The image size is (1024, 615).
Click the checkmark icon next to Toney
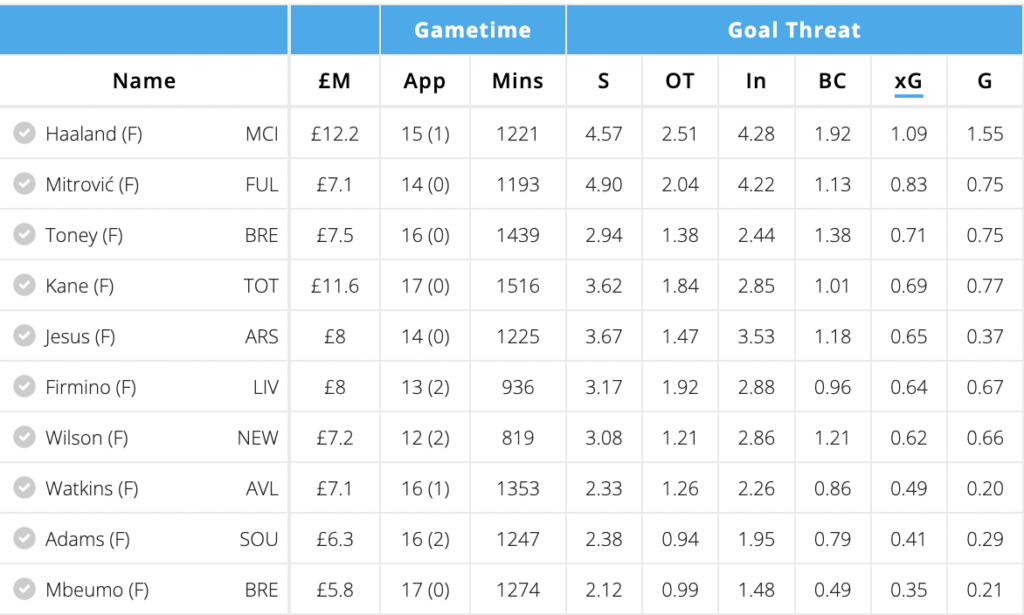coord(24,234)
